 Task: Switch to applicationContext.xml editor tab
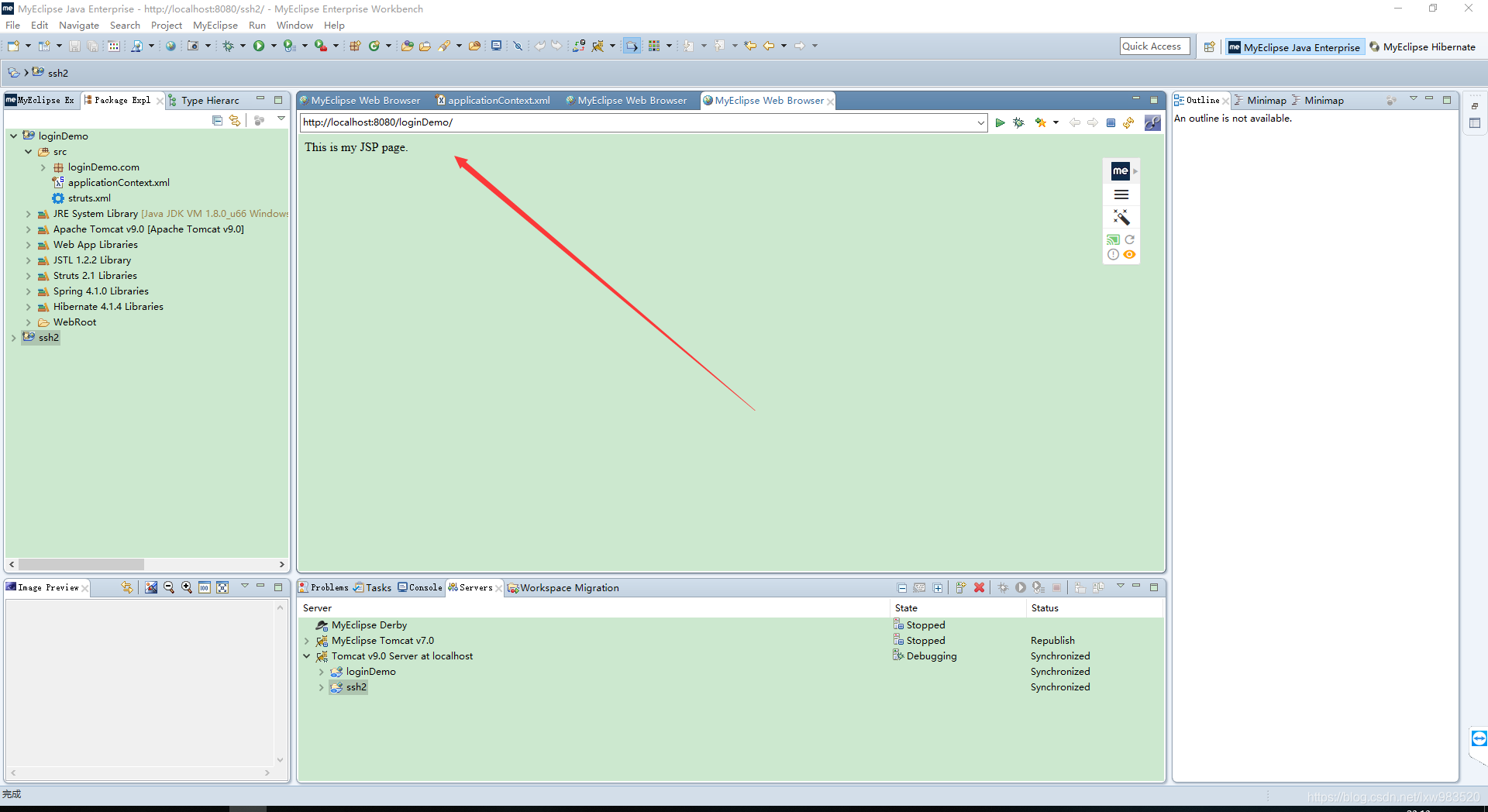493,101
